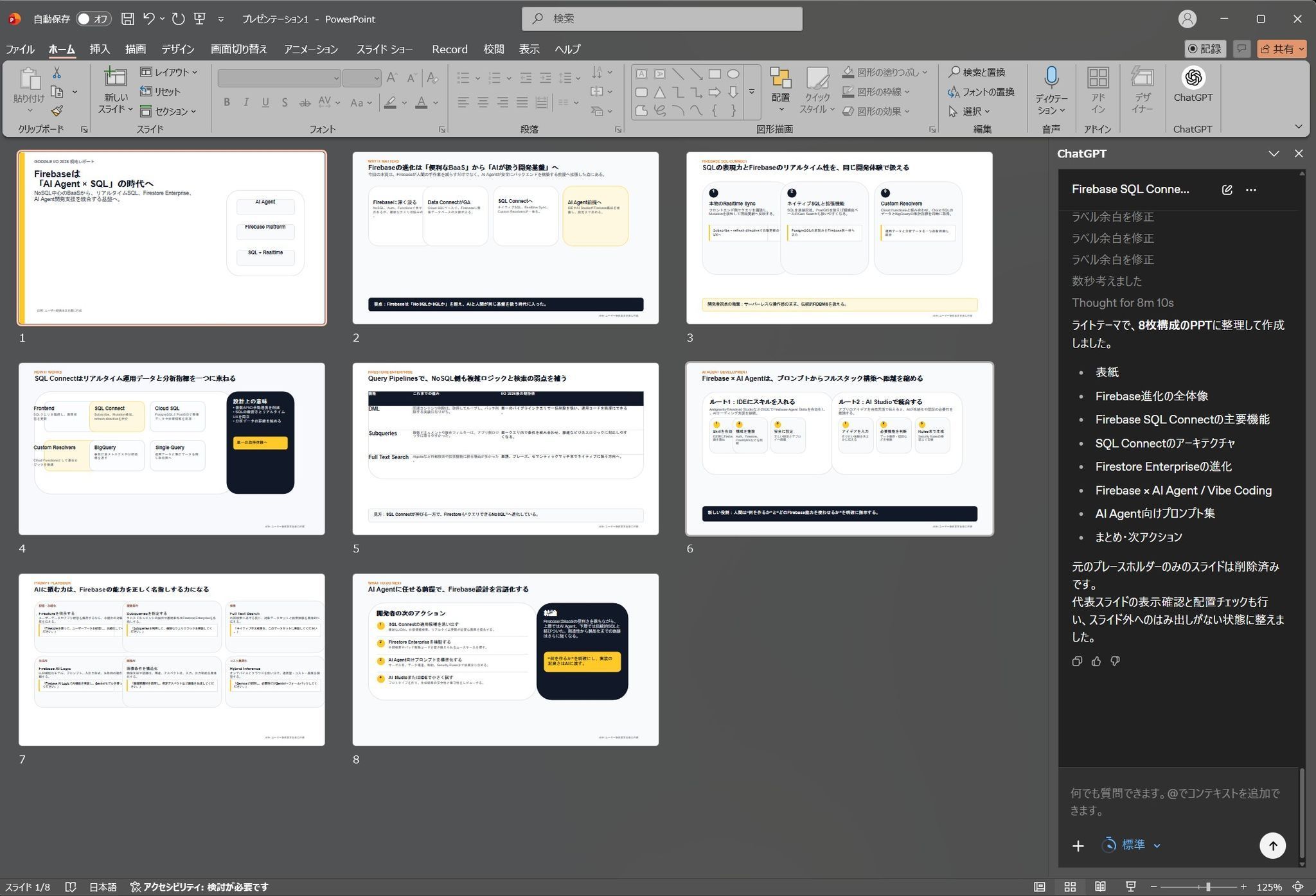Toggle left text alignment
Image resolution: width=1316 pixels, height=896 pixels.
point(463,102)
